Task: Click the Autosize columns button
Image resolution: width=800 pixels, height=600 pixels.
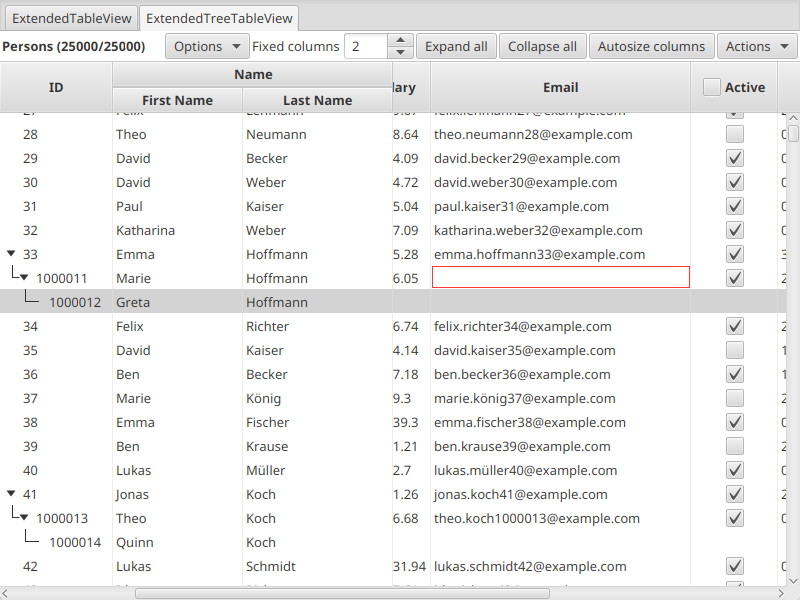Action: [652, 46]
